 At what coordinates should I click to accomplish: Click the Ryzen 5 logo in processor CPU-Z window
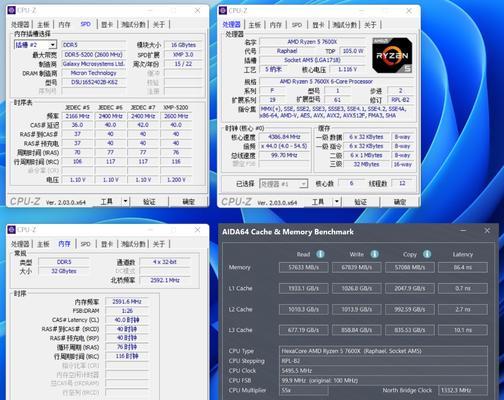(x=392, y=55)
